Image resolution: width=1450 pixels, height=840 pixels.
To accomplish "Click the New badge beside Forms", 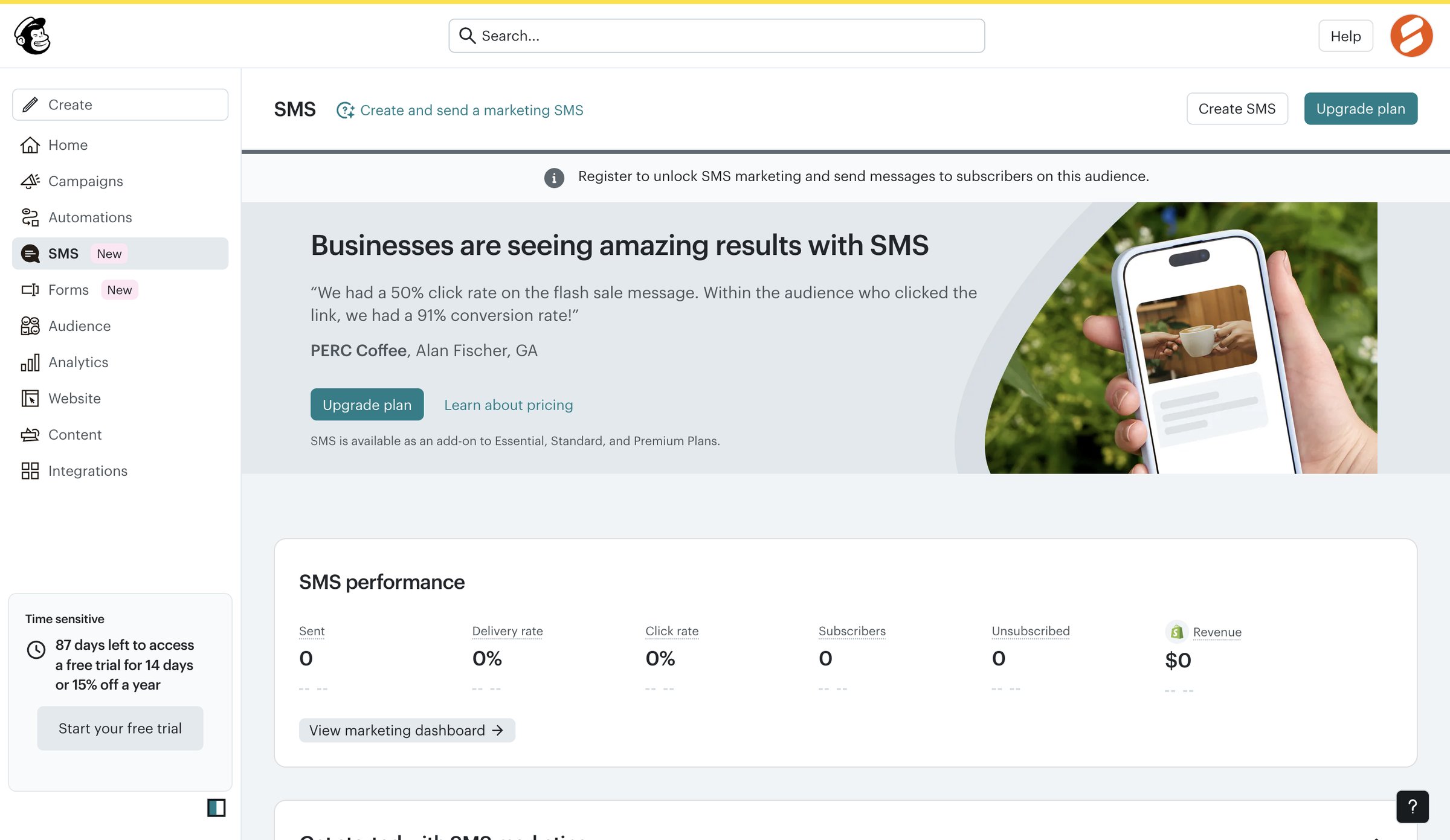I will [120, 290].
